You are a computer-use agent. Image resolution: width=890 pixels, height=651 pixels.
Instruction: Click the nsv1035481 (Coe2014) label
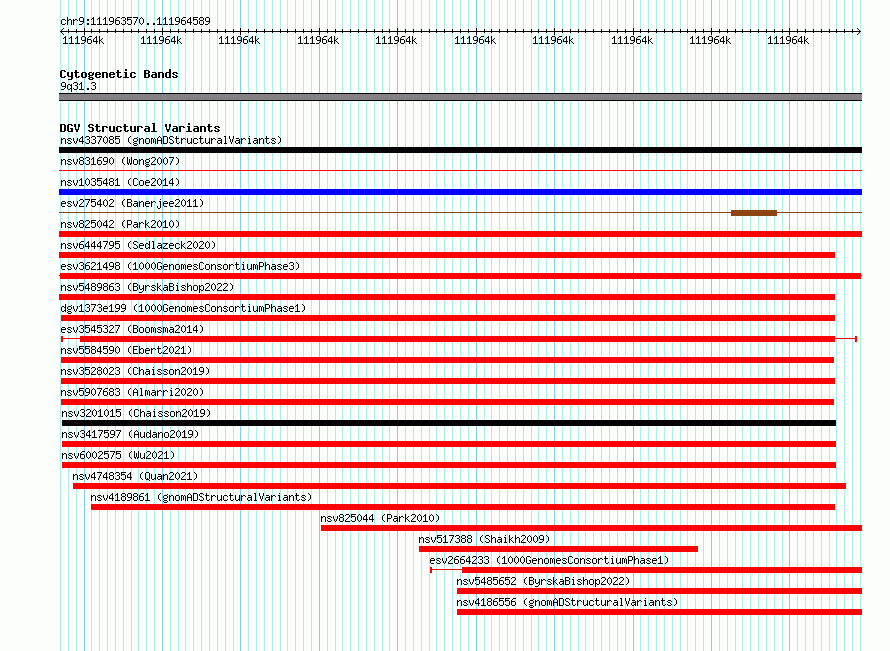point(120,182)
